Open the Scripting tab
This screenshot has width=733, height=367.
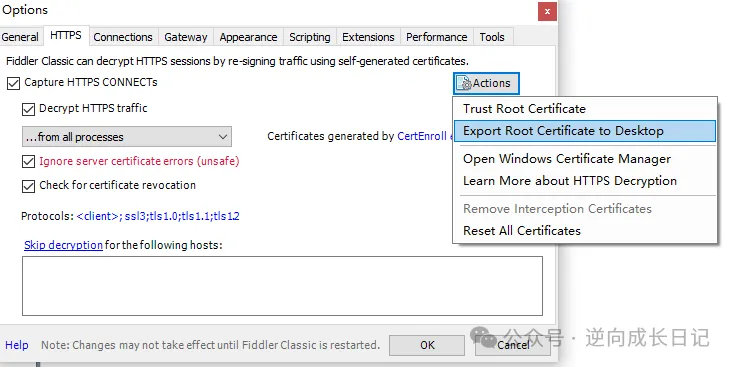coord(309,37)
